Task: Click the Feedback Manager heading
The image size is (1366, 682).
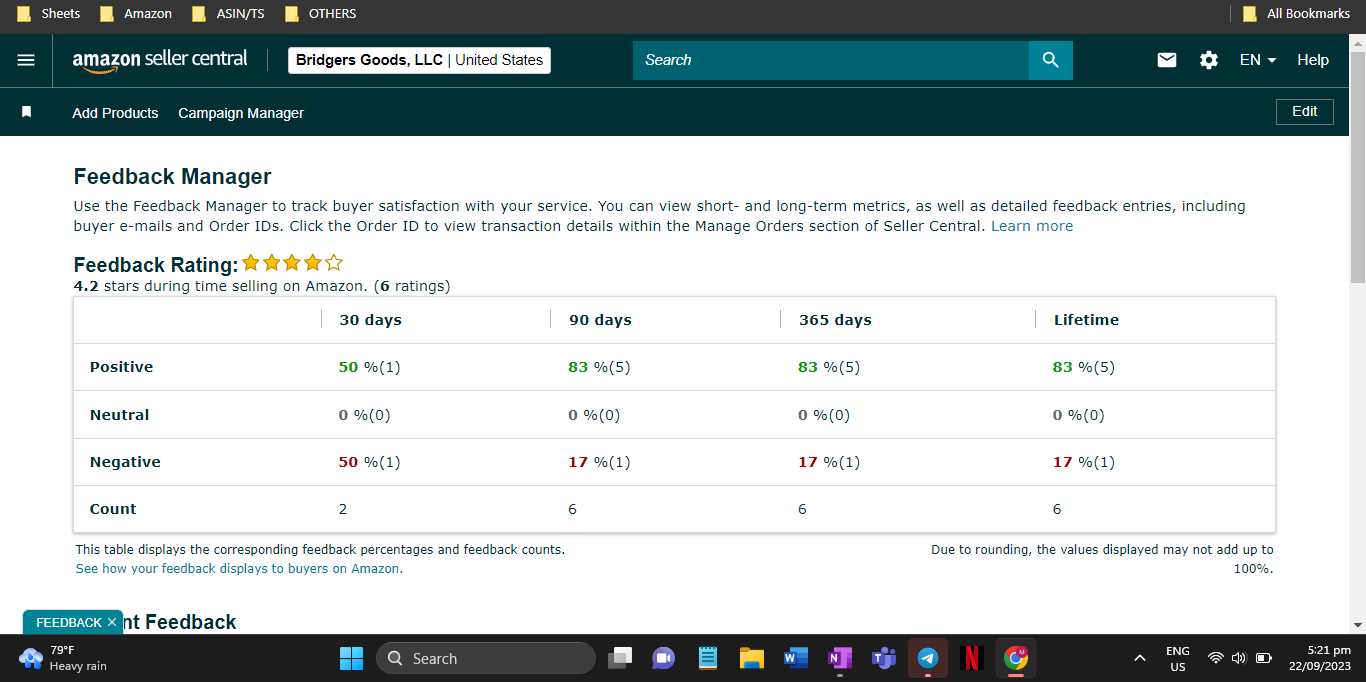Action: coord(173,177)
